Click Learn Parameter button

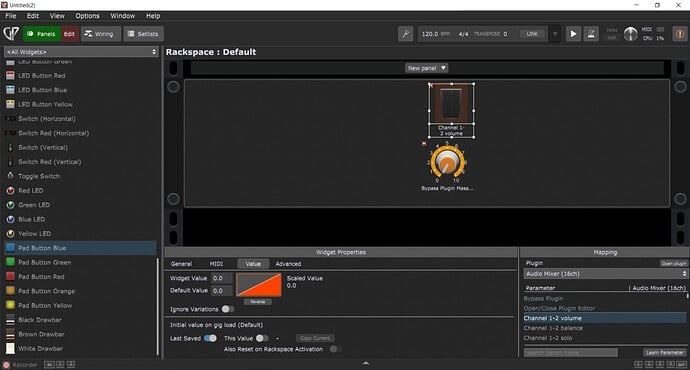pos(665,353)
